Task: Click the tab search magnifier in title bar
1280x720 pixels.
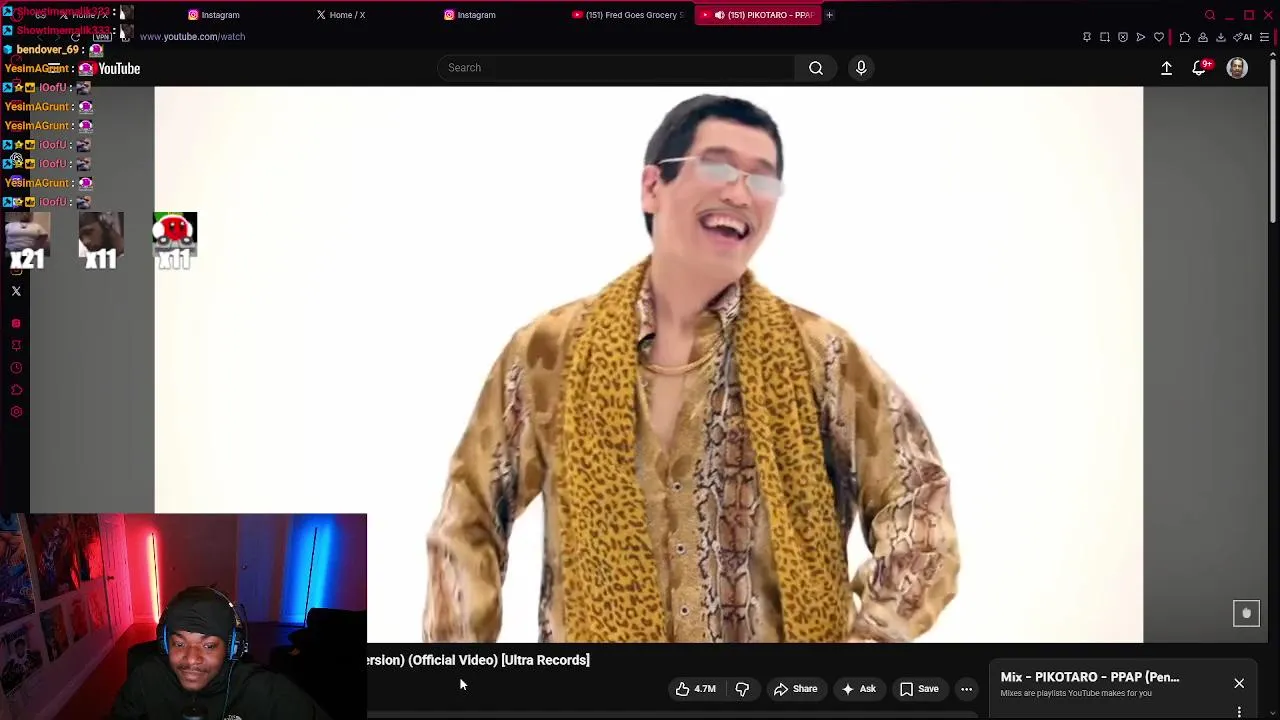Action: pyautogui.click(x=1210, y=15)
